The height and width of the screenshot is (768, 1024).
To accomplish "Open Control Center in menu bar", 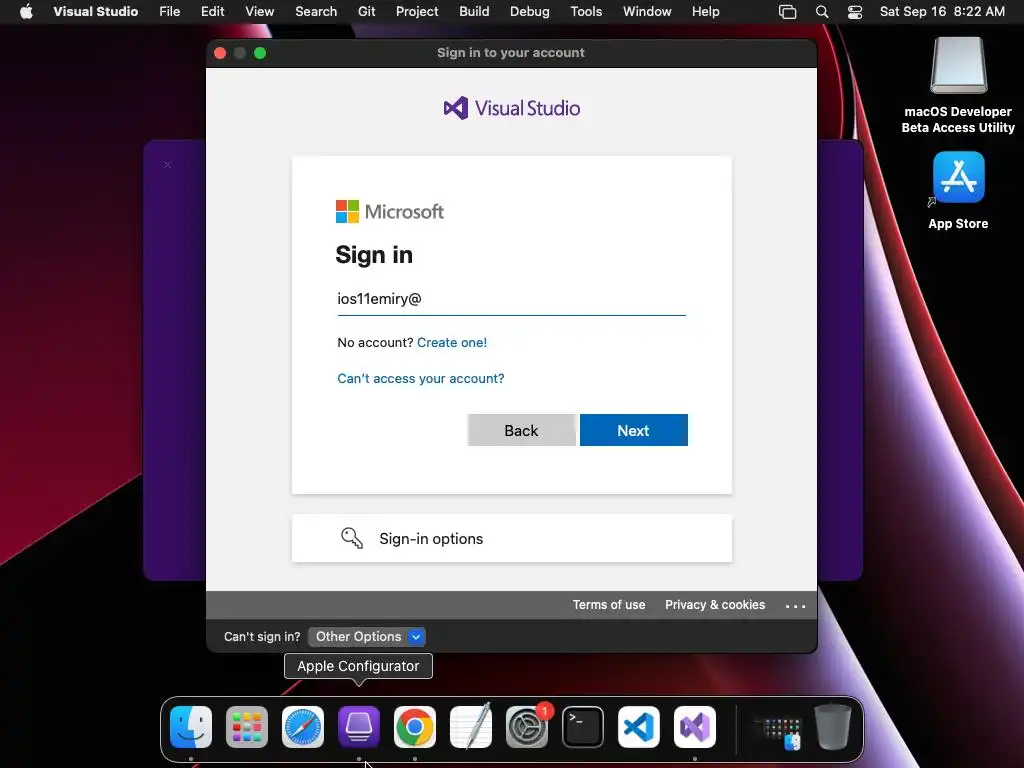I will pyautogui.click(x=855, y=12).
